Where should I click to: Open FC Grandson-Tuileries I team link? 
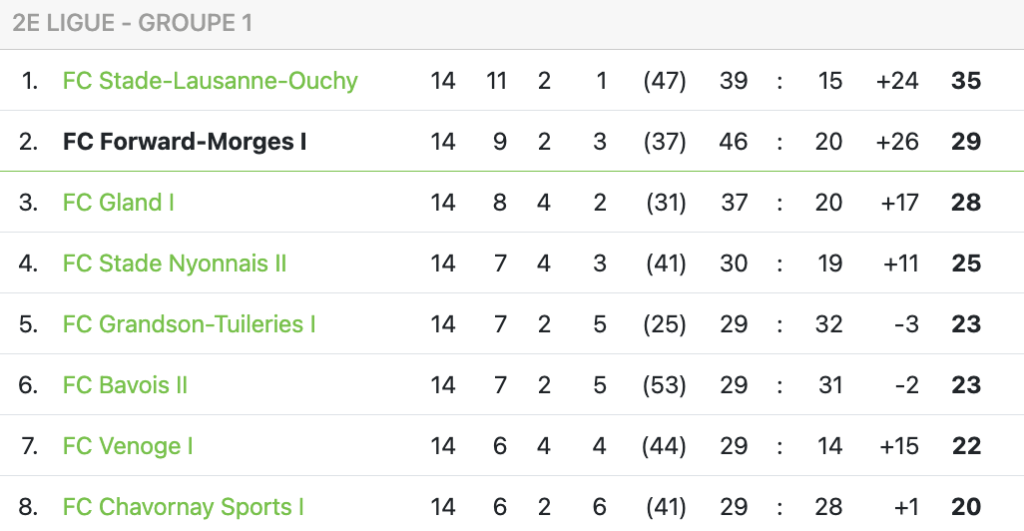point(189,323)
